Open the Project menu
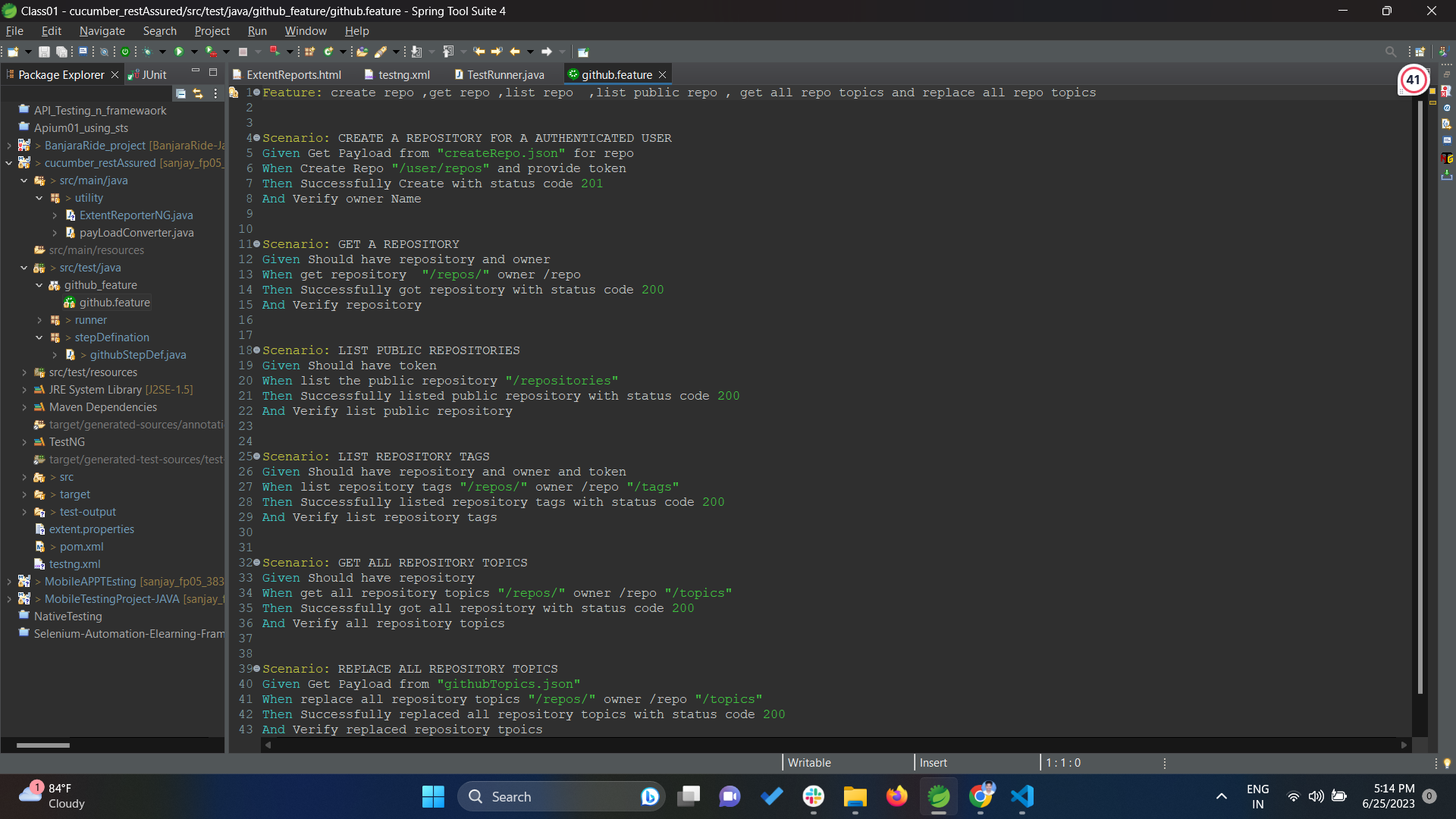This screenshot has width=1456, height=819. 212,31
